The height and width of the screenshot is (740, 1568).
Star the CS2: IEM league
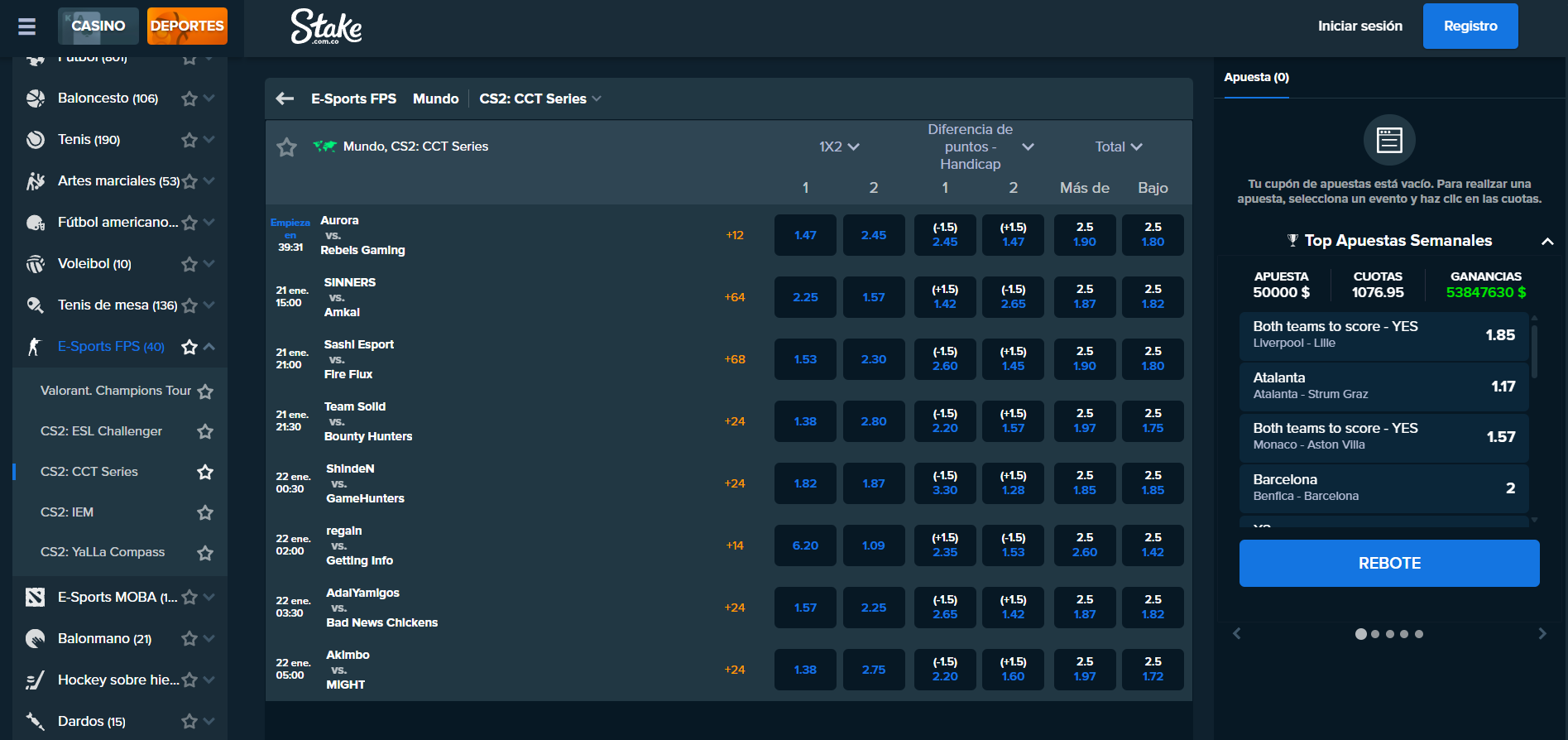click(x=205, y=512)
